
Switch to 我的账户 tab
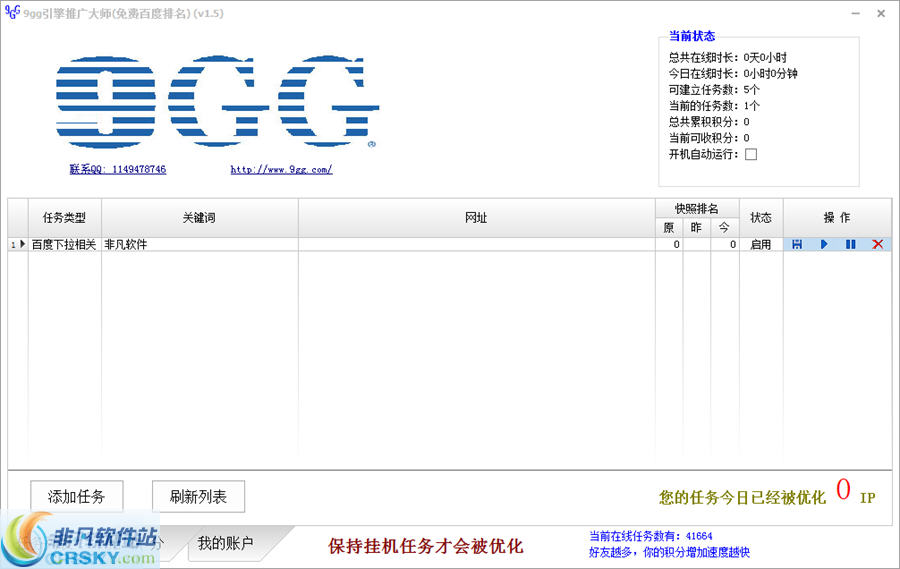(225, 543)
